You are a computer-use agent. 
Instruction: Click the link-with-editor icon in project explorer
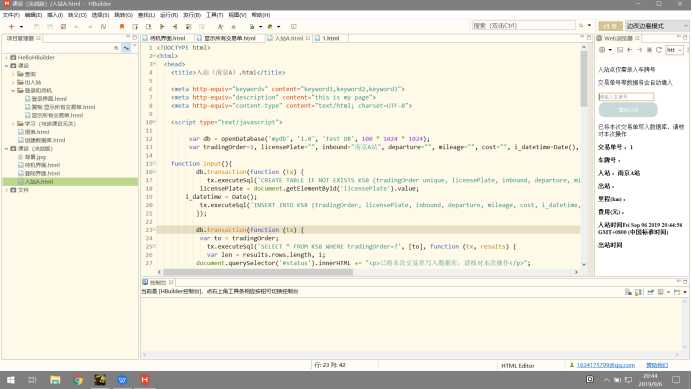pyautogui.click(x=126, y=48)
